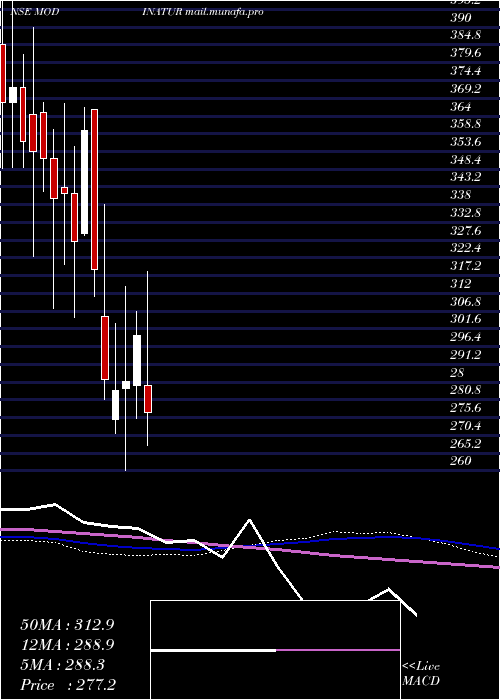The height and width of the screenshot is (700, 500).
Task: Click the Price : 277.2 readout
Action: pos(68,685)
